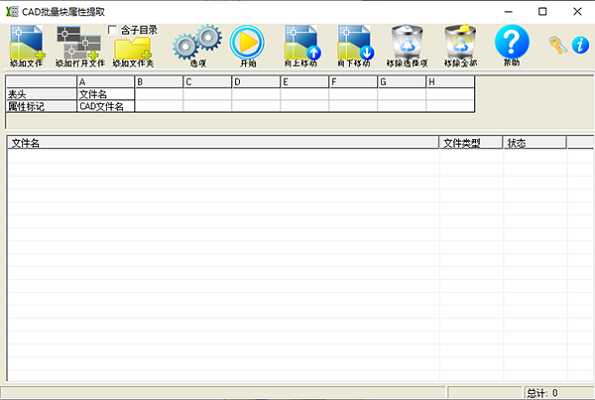595x400 pixels.
Task: Maximize the CAD批量块属性提取 window
Action: point(543,12)
